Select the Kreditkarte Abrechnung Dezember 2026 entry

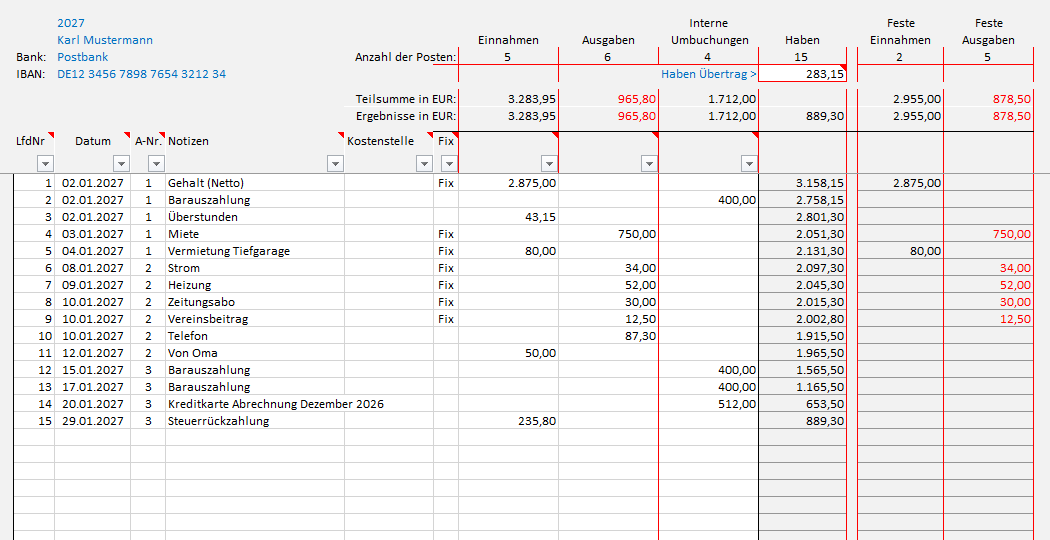[276, 404]
